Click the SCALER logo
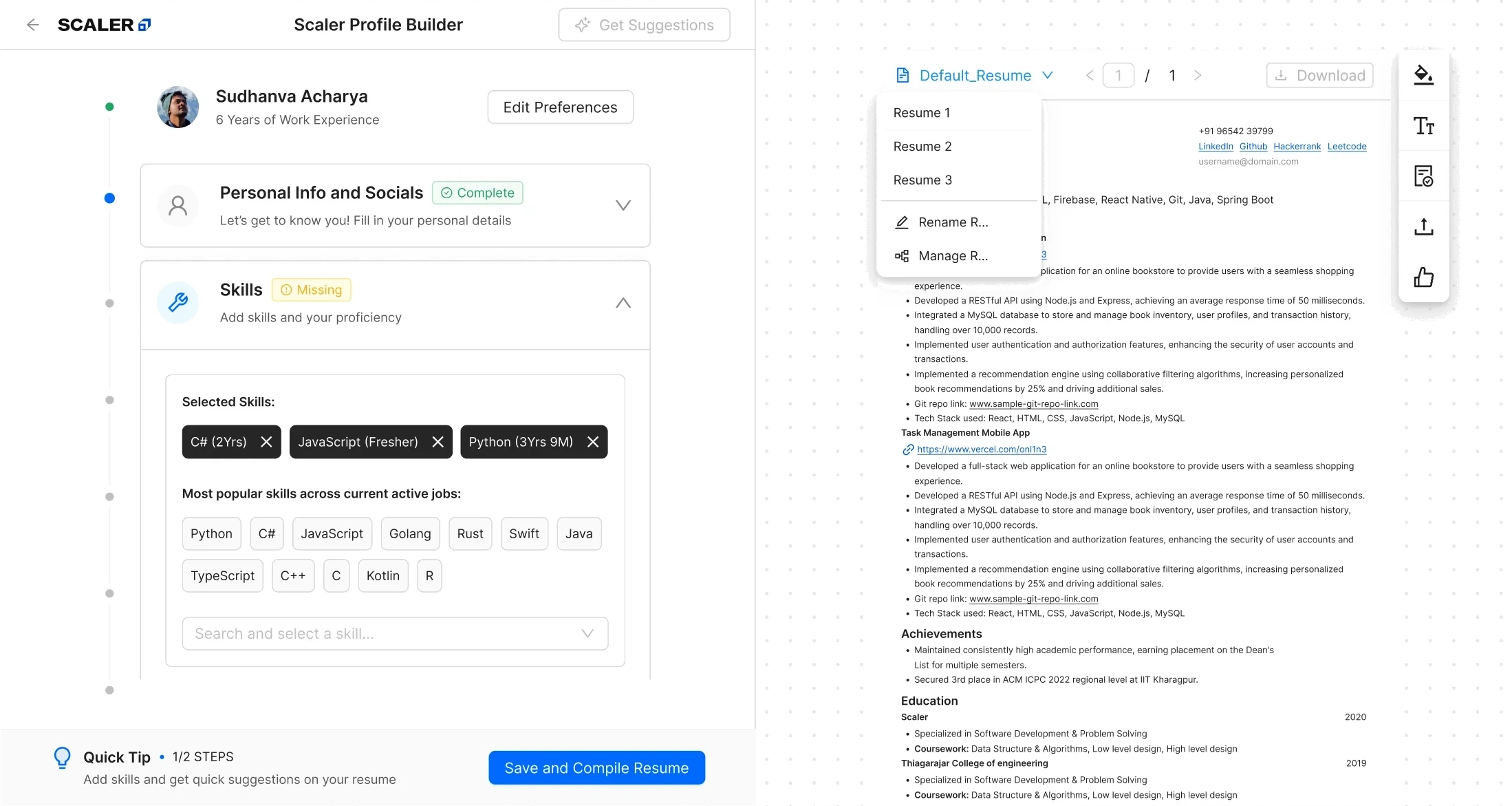Image resolution: width=1512 pixels, height=806 pixels. coord(104,25)
